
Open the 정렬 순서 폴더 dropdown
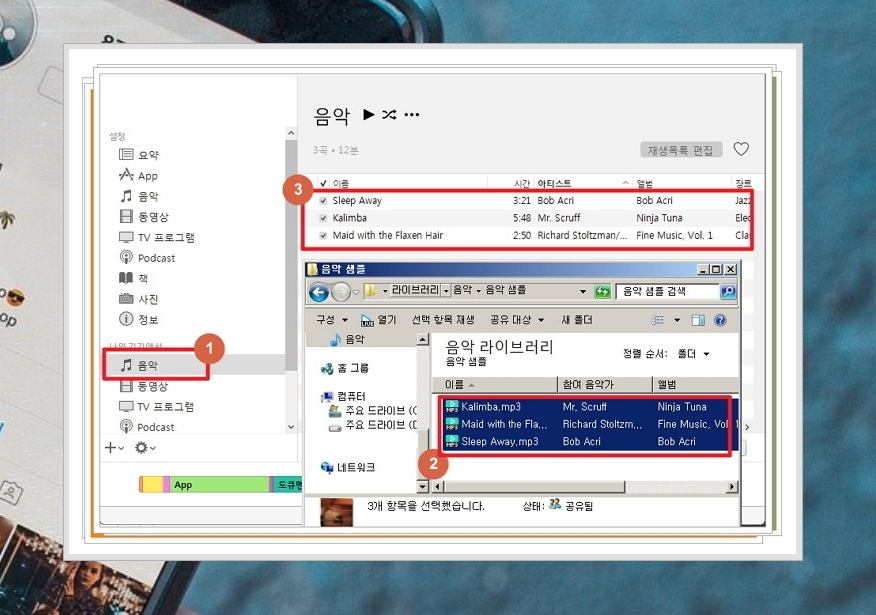click(693, 354)
